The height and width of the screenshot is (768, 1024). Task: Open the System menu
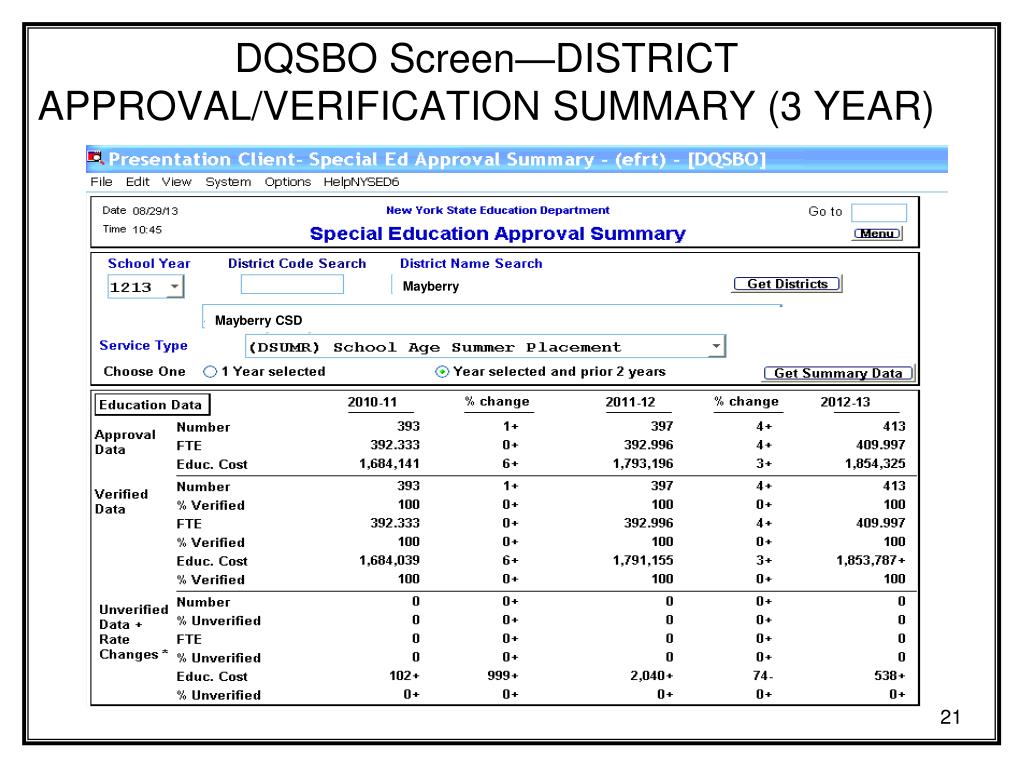228,182
